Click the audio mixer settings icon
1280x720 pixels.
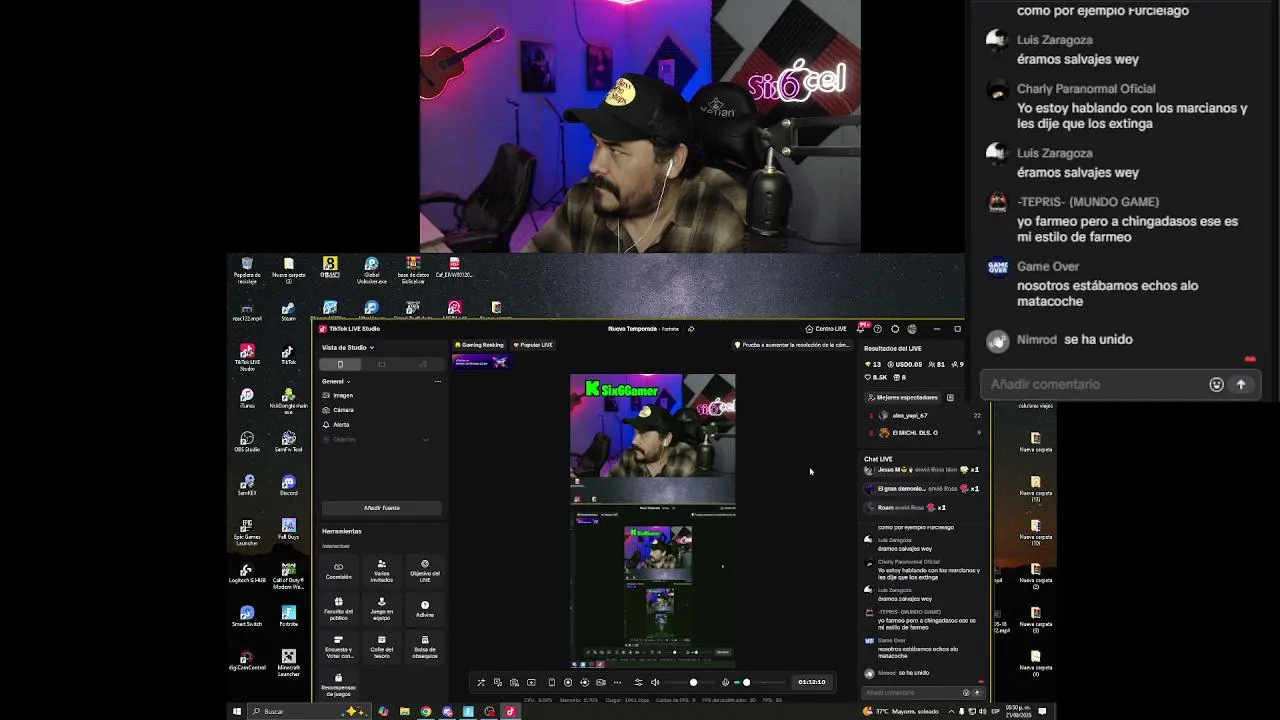coord(638,683)
